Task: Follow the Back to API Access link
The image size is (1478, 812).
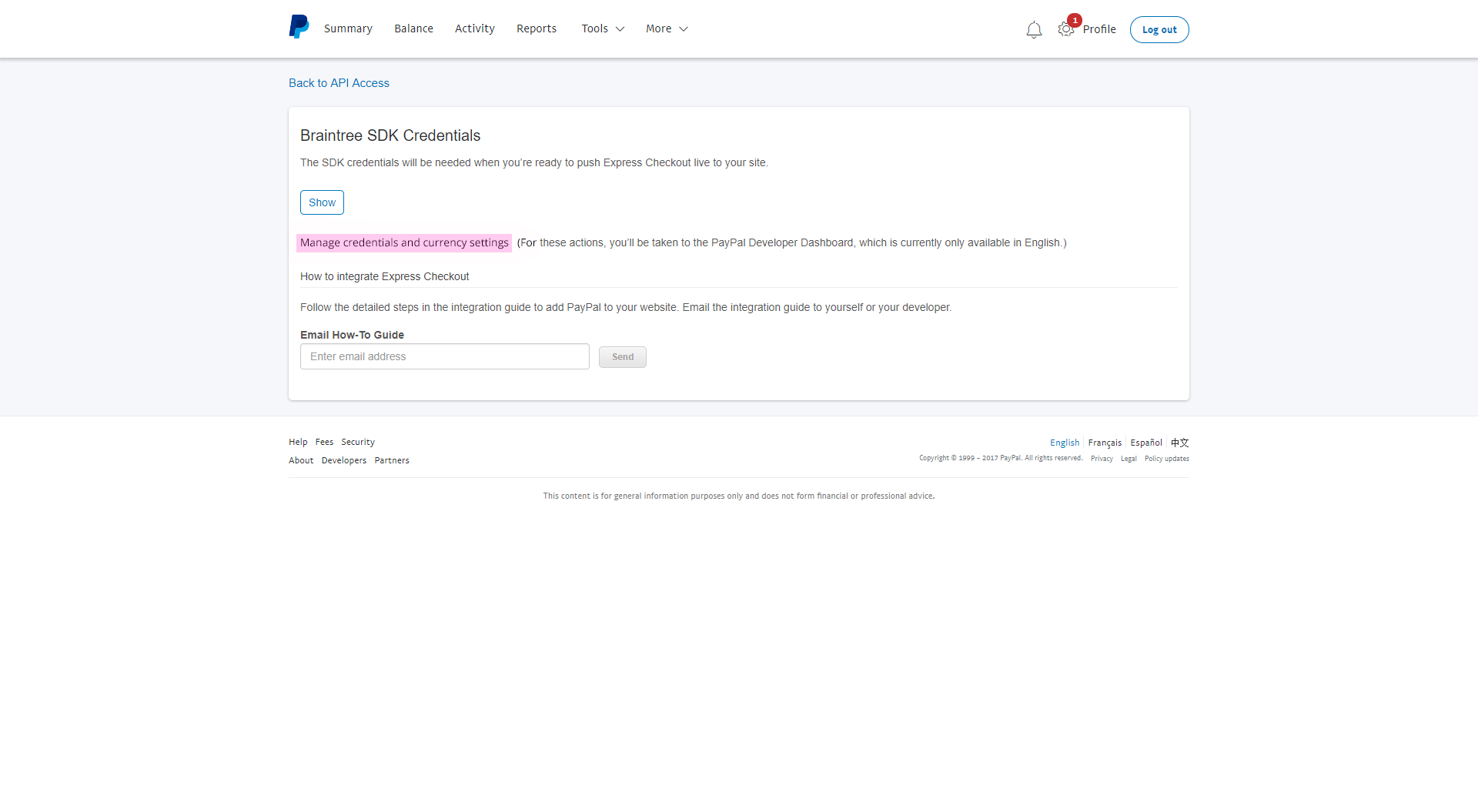Action: 339,83
